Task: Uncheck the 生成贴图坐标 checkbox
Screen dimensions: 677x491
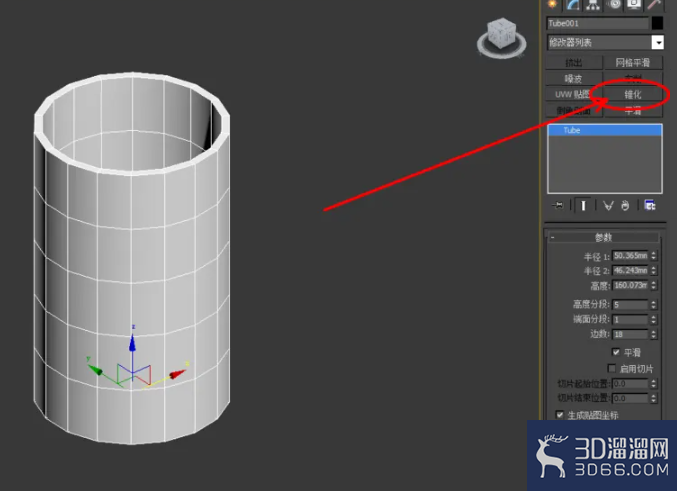Action: click(560, 415)
